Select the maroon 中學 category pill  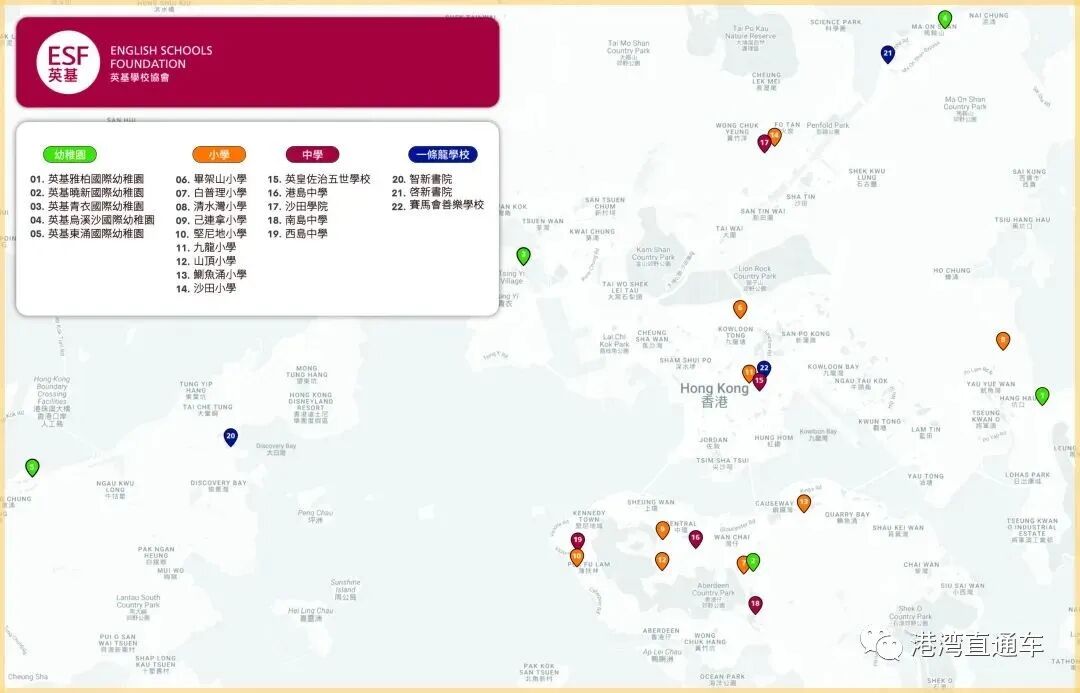click(313, 154)
